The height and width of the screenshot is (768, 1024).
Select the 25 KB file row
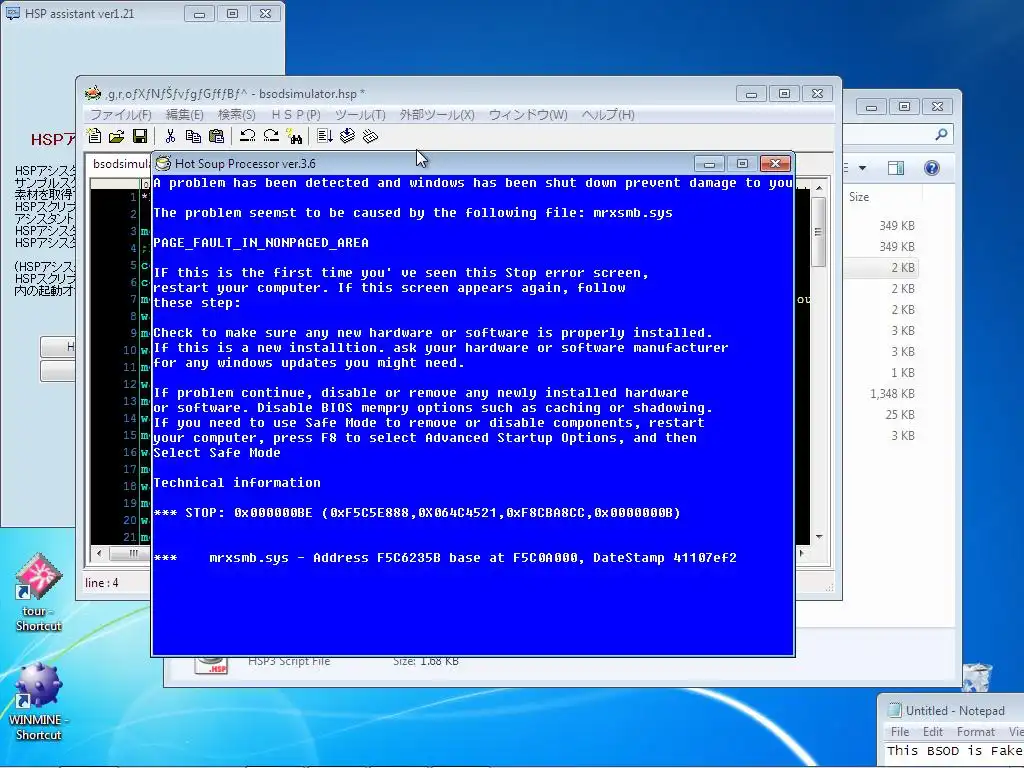(x=882, y=415)
